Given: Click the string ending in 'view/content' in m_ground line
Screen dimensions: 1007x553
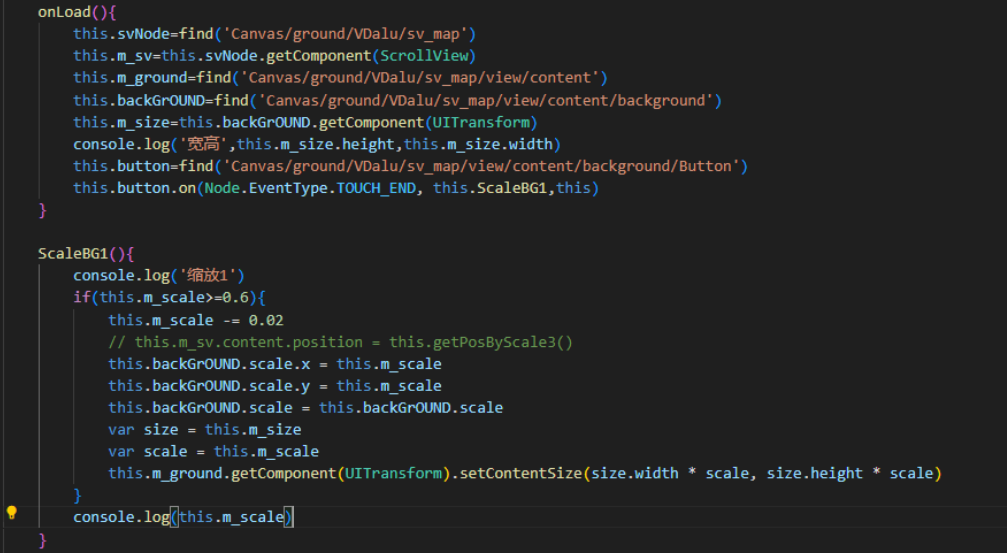Looking at the screenshot, I should tap(419, 77).
